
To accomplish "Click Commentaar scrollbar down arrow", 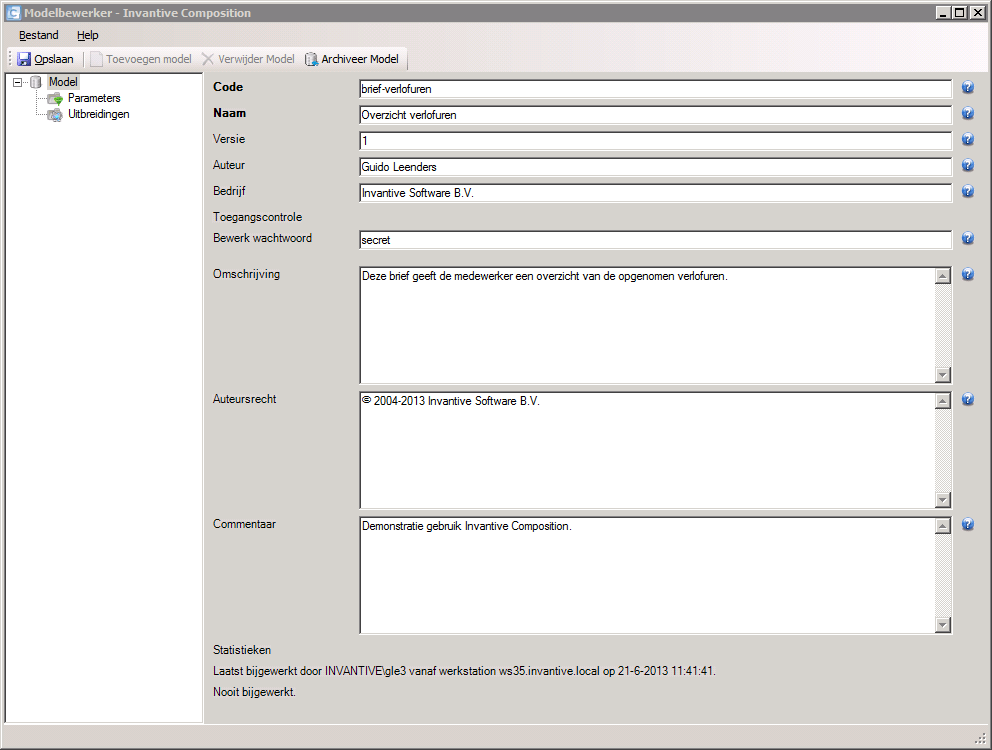I will click(943, 625).
